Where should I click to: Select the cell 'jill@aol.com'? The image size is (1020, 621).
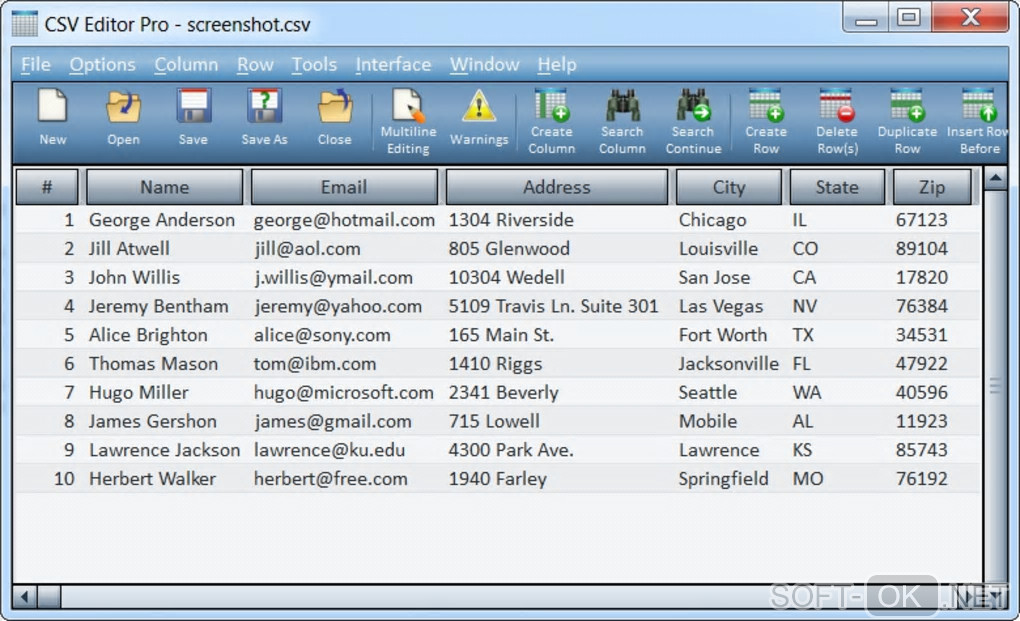[x=307, y=248]
